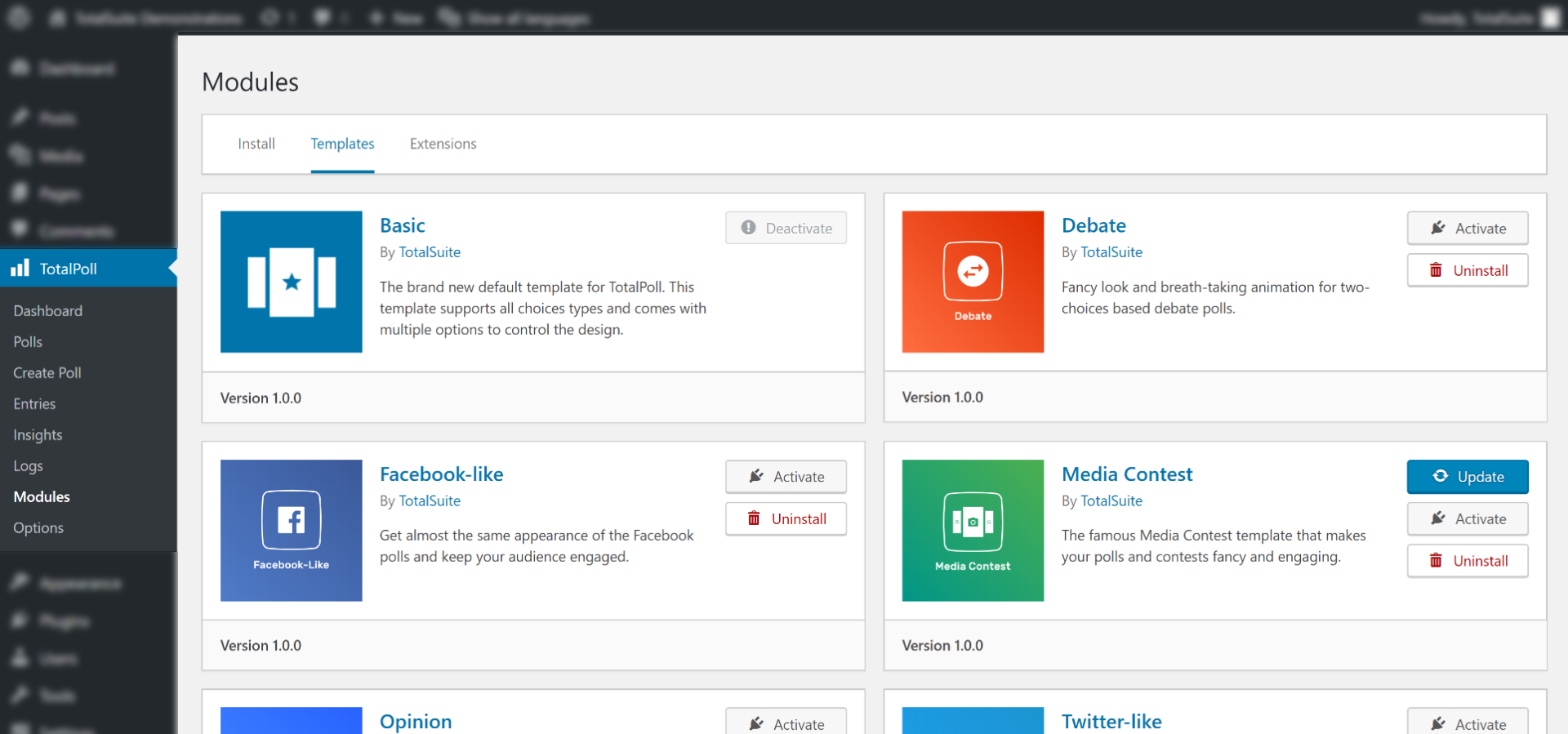Click the Version 1.0.0 text under Basic

[261, 398]
